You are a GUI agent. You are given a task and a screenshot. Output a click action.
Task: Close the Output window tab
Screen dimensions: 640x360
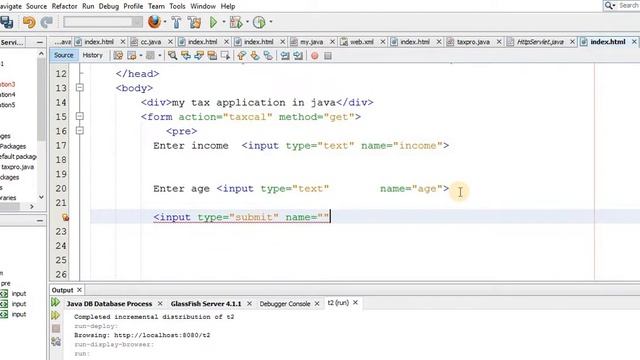79,290
